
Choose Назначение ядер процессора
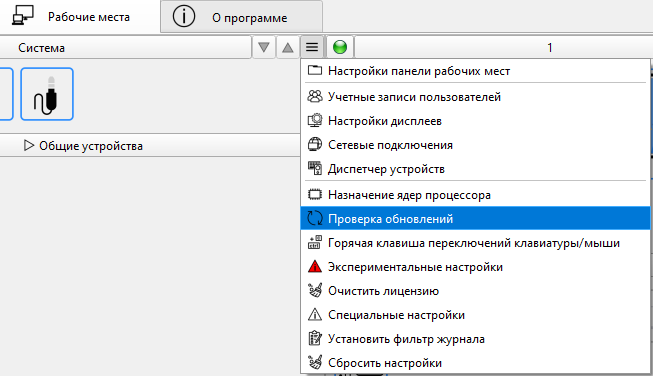pyautogui.click(x=475, y=195)
